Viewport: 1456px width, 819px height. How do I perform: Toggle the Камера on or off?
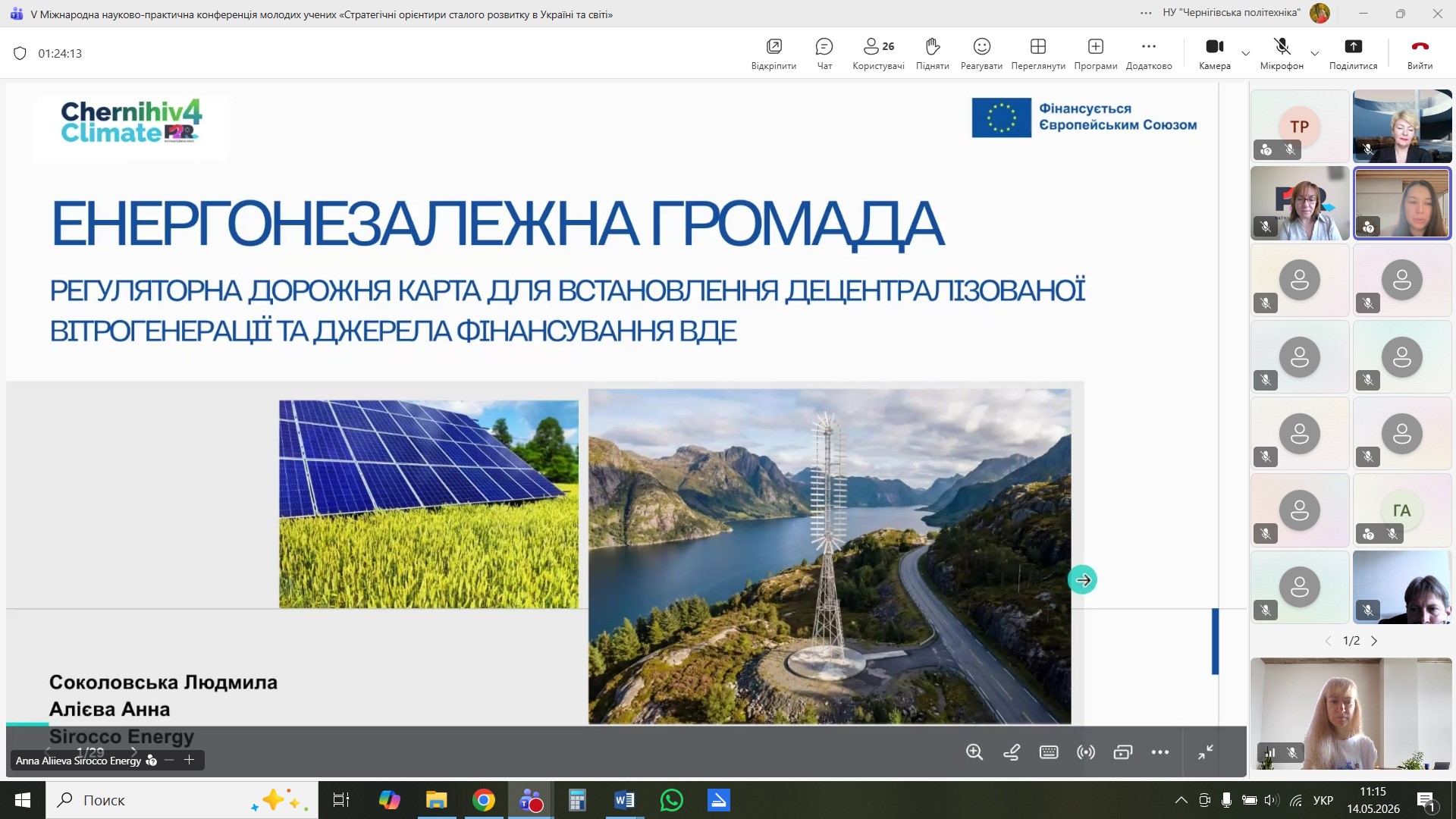click(x=1215, y=53)
